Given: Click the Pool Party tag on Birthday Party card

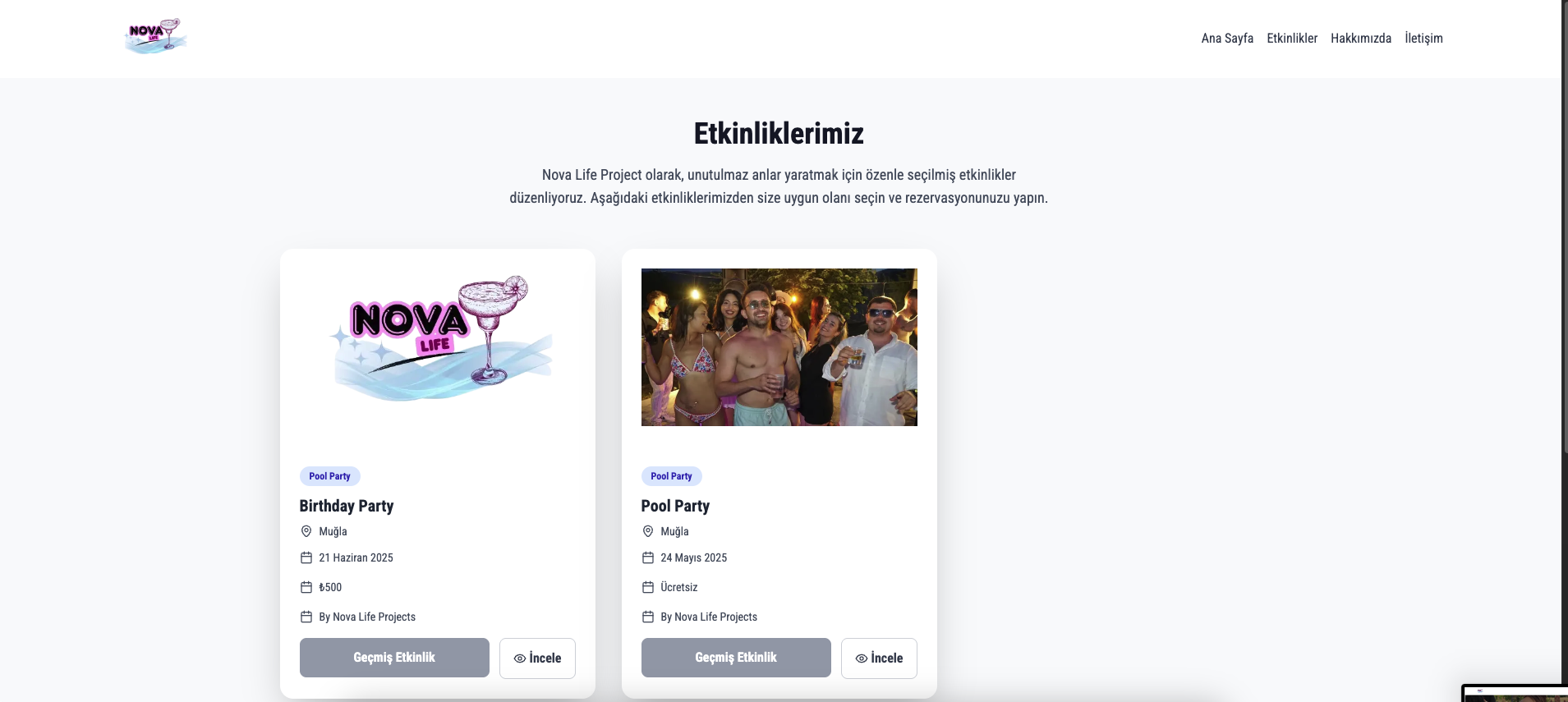Looking at the screenshot, I should [x=329, y=476].
